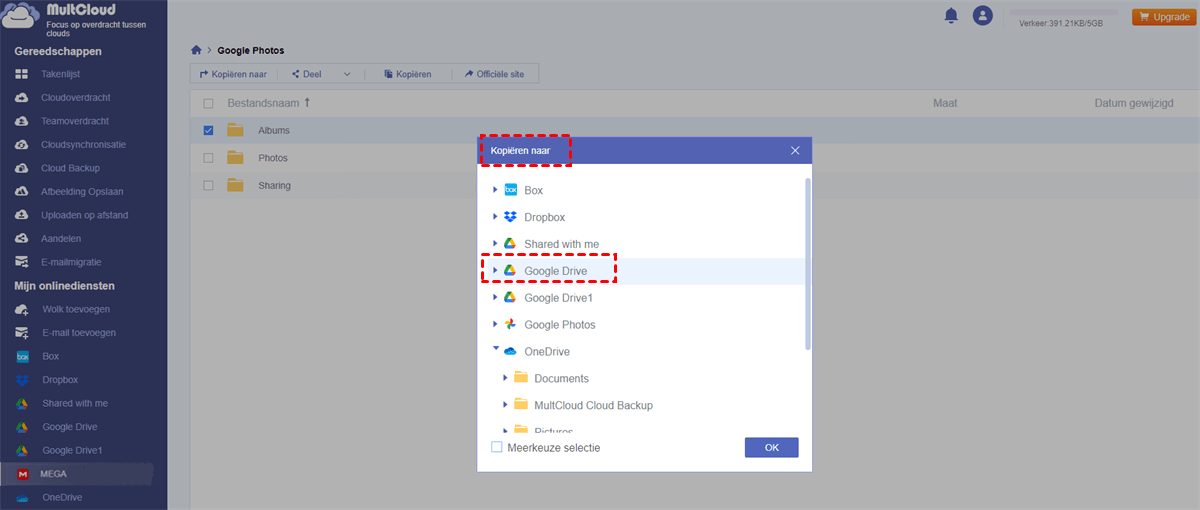Check the Photos row checkbox
This screenshot has height=510, width=1200.
tap(208, 158)
